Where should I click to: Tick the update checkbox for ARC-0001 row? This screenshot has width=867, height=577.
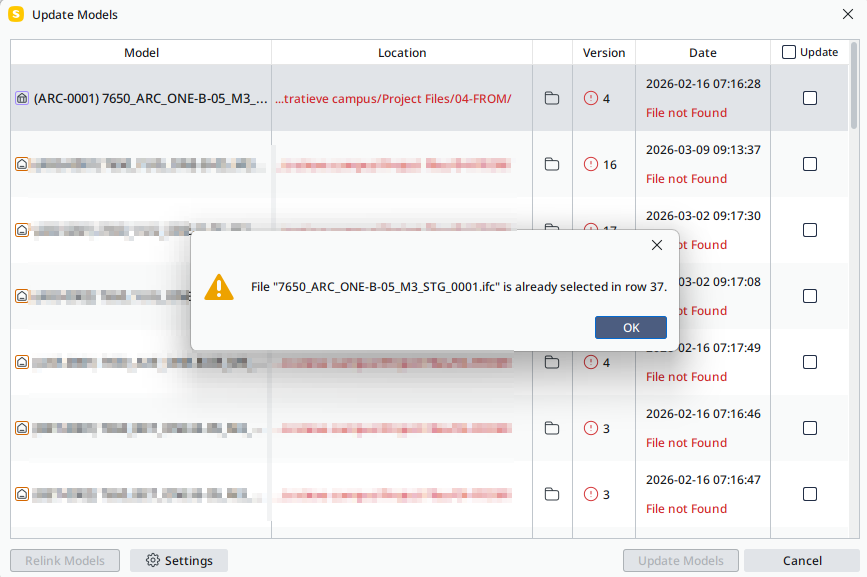tap(809, 98)
